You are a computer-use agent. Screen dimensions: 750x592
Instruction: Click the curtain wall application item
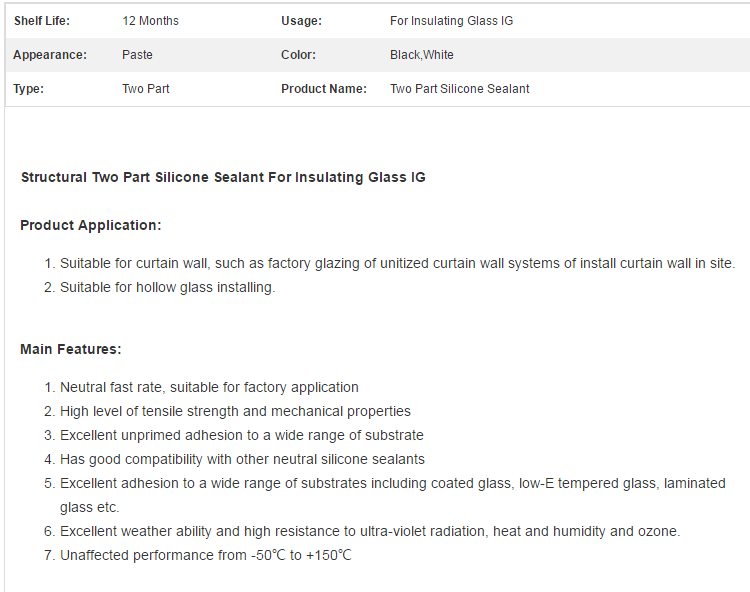pyautogui.click(x=397, y=263)
